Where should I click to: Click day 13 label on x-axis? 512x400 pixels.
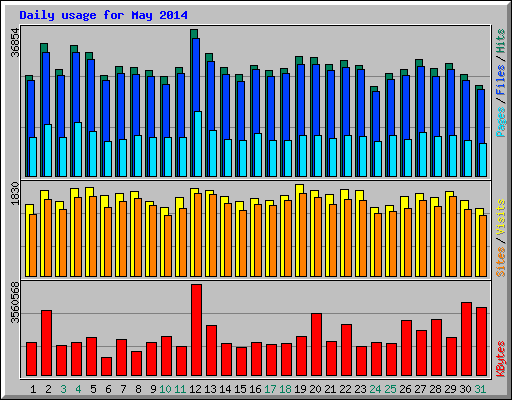tap(210, 389)
